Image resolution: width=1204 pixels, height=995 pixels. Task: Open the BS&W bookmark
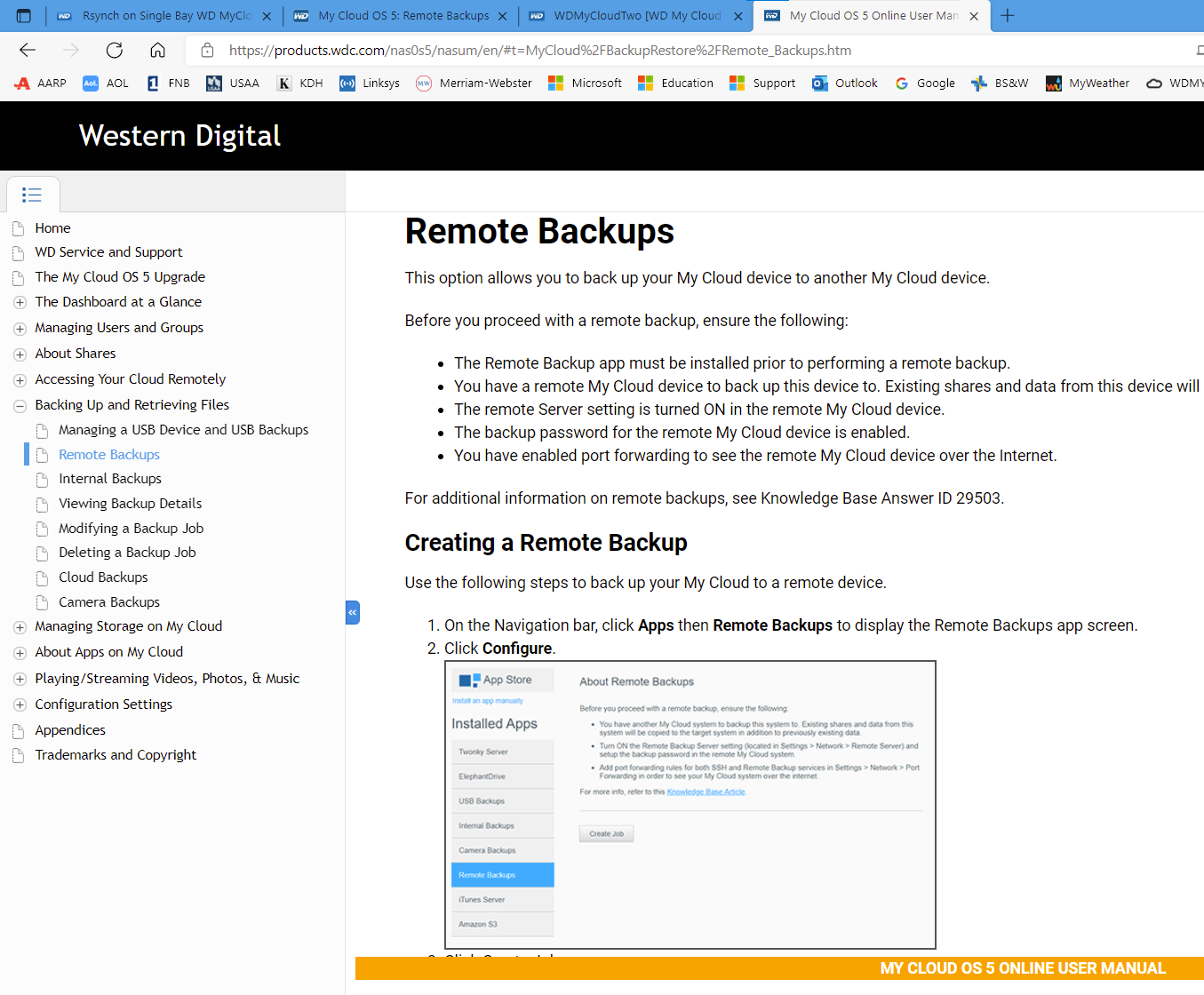tap(1000, 84)
